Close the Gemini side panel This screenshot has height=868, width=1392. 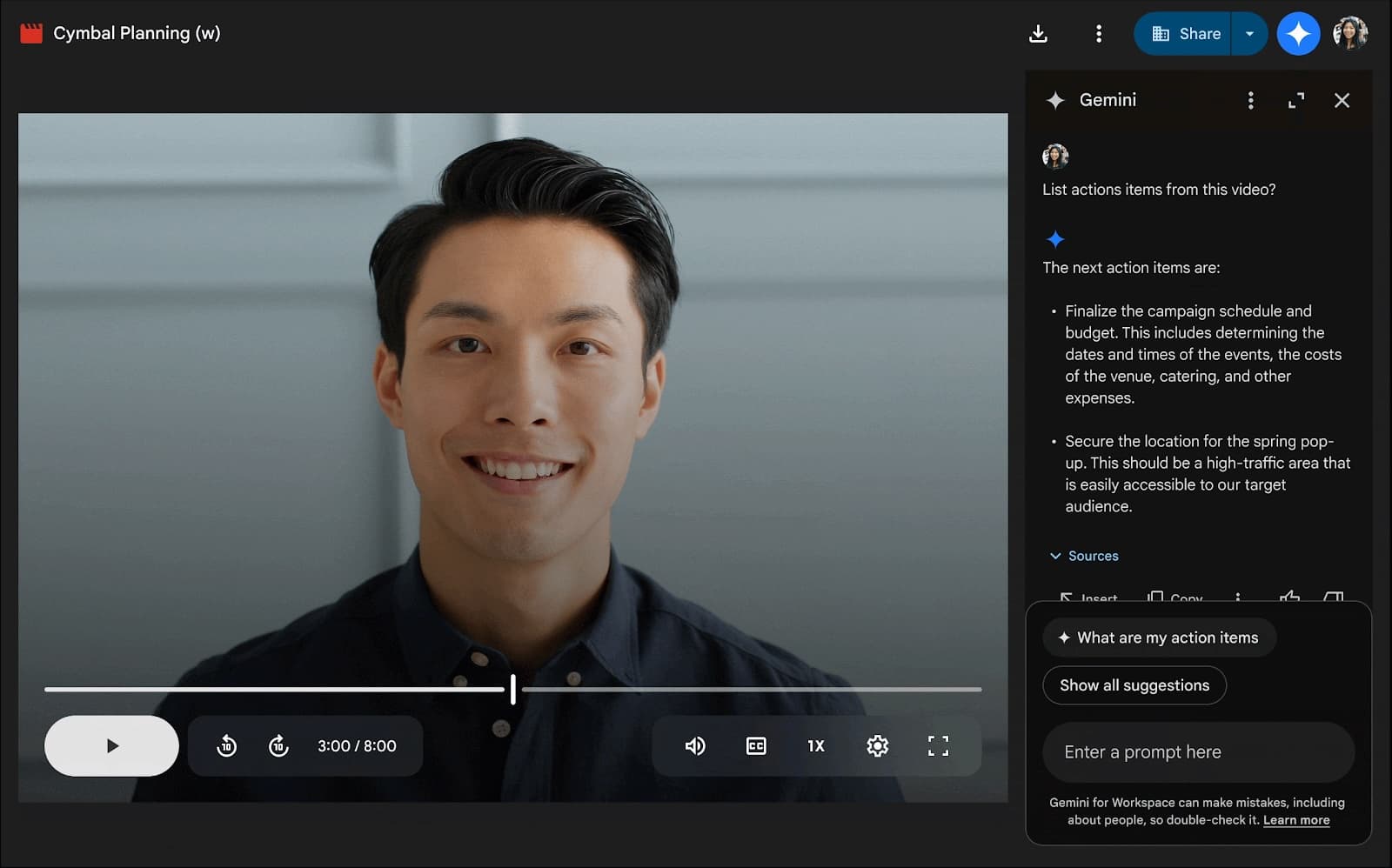click(x=1342, y=101)
